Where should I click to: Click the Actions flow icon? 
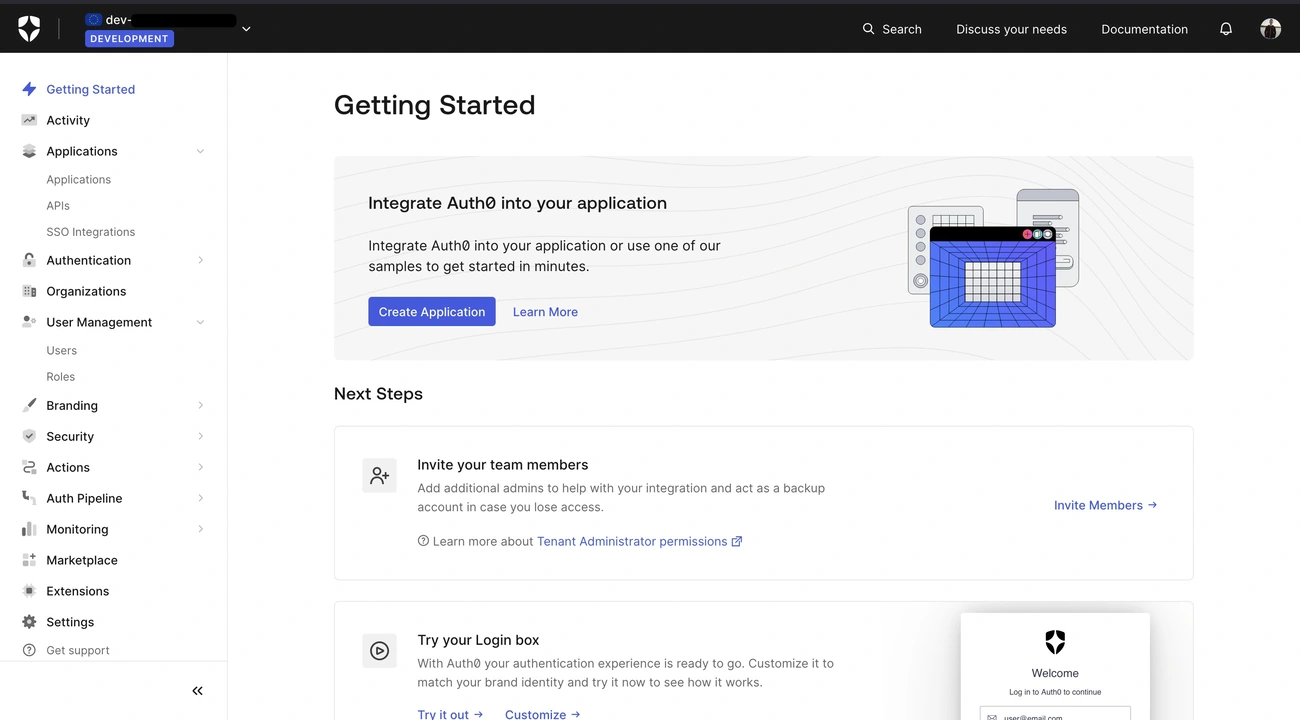(29, 467)
